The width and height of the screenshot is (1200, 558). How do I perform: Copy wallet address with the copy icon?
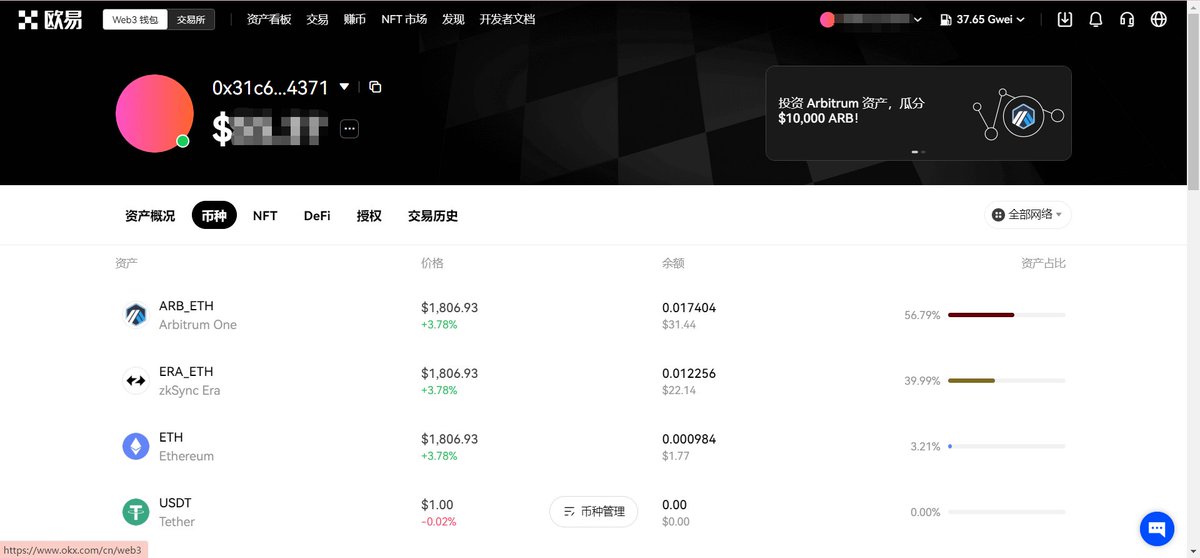tap(375, 87)
